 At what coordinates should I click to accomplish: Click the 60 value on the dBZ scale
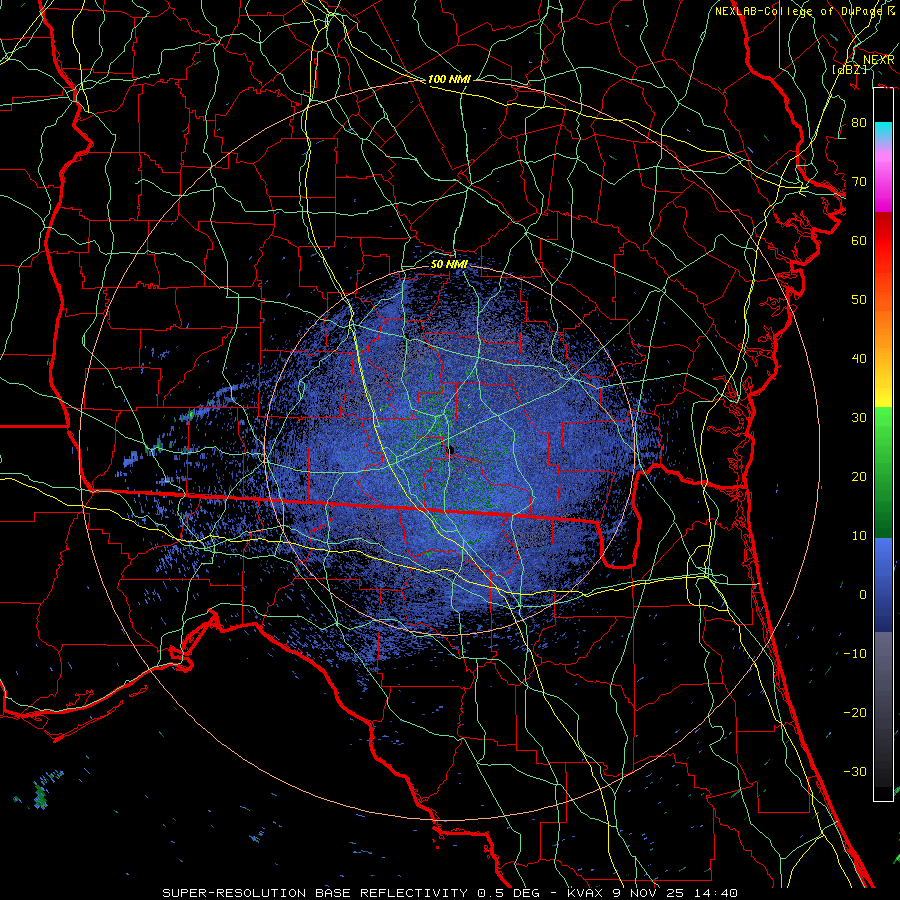pyautogui.click(x=859, y=240)
